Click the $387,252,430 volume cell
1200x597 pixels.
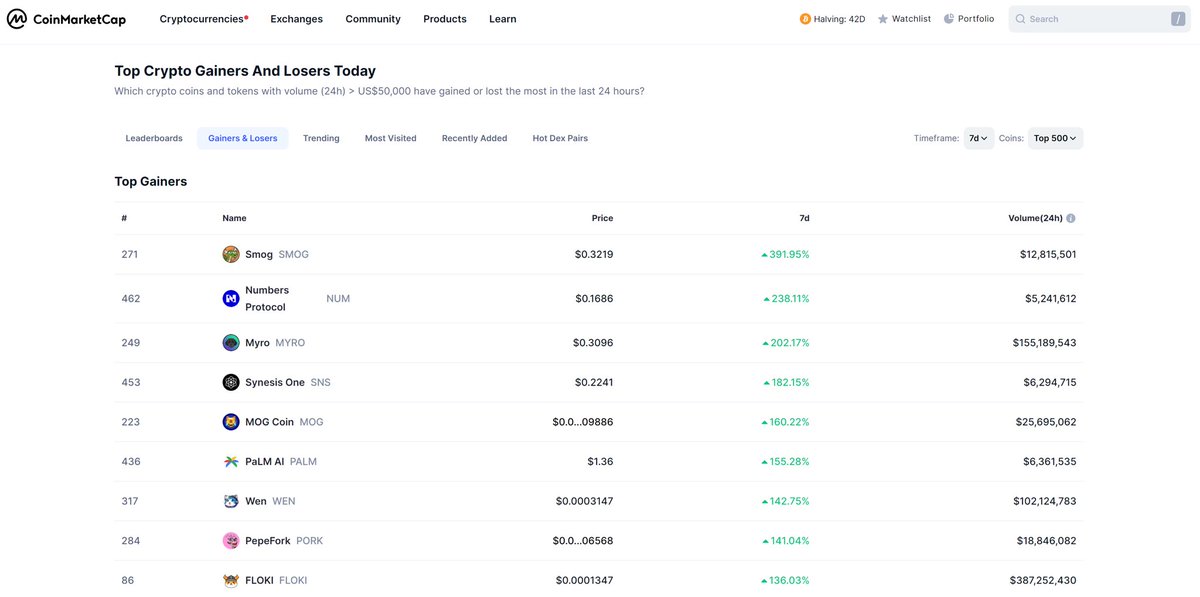pos(1044,580)
